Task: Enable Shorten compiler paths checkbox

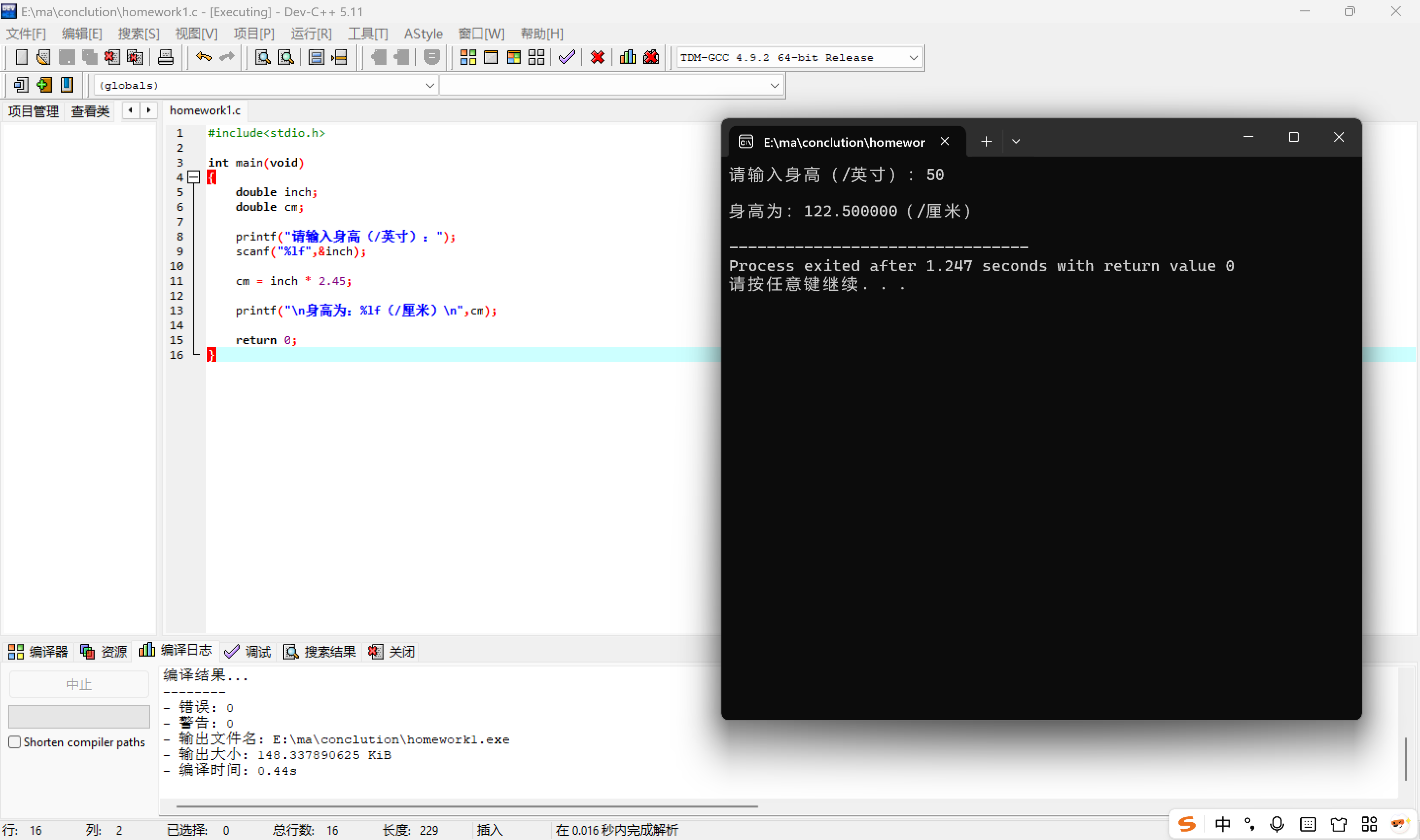Action: click(x=15, y=741)
